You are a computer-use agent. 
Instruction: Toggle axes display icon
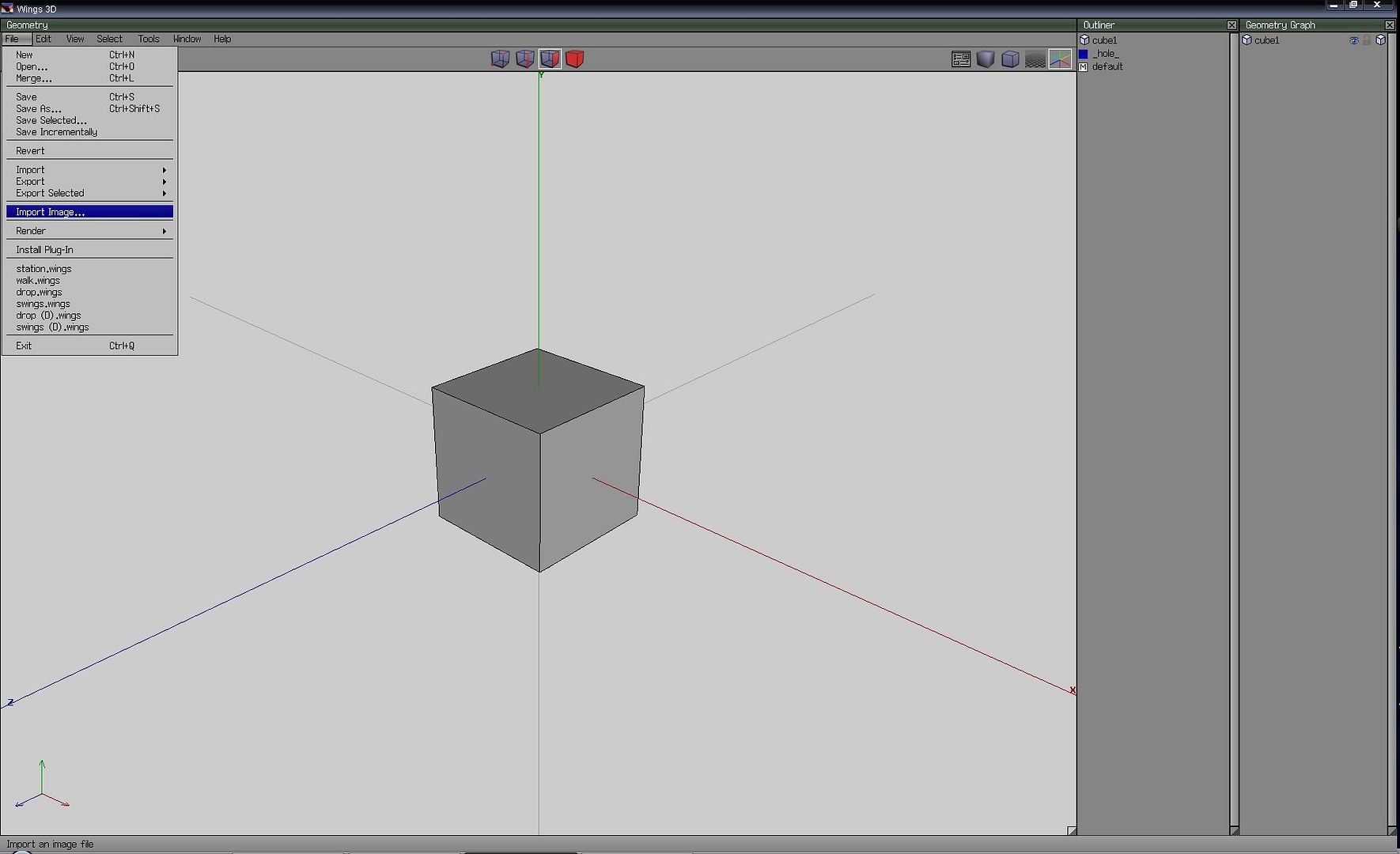click(x=1060, y=59)
